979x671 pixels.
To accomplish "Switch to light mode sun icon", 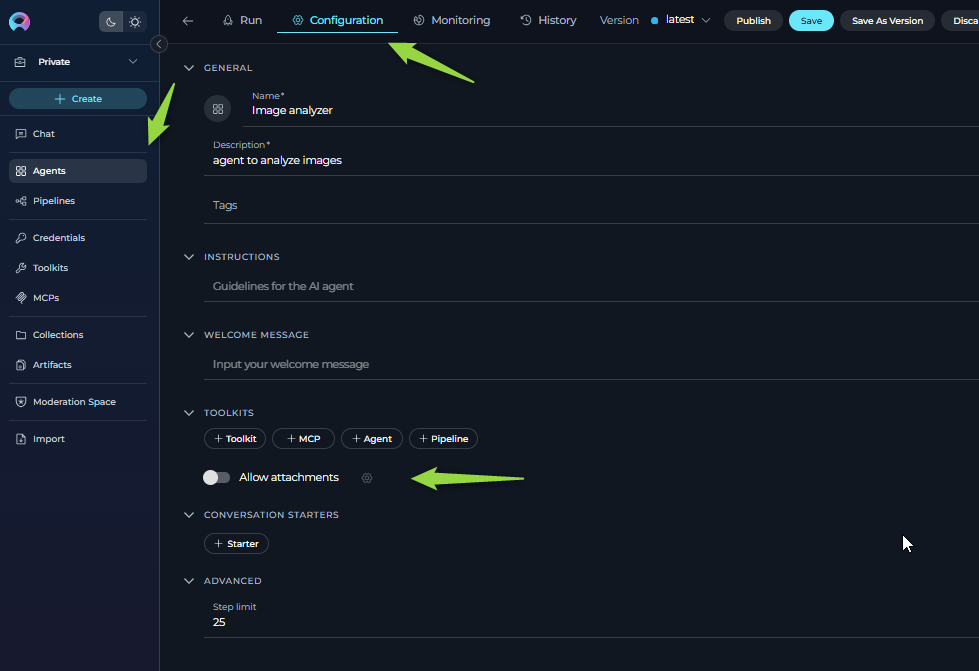I will (135, 21).
